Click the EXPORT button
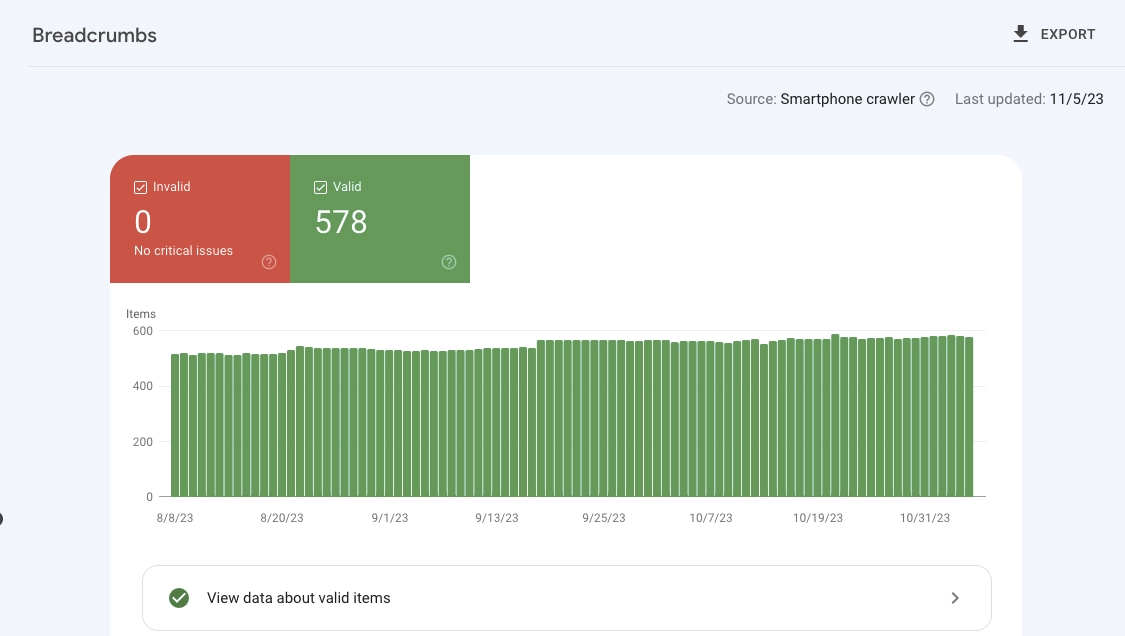The width and height of the screenshot is (1125, 636). (x=1053, y=33)
